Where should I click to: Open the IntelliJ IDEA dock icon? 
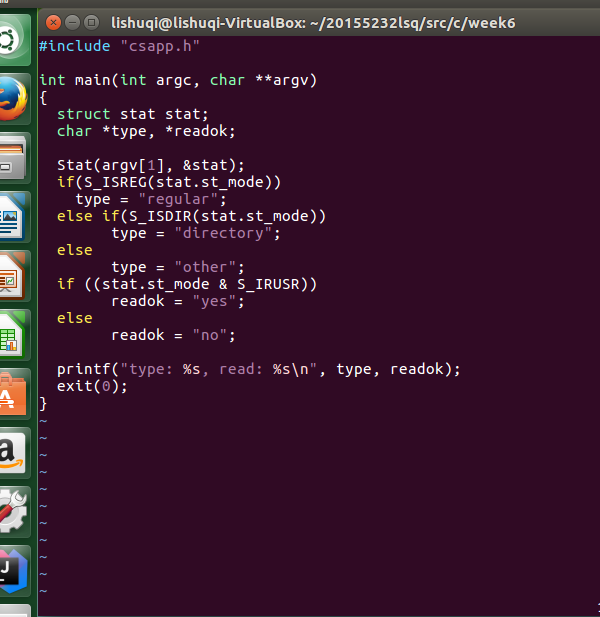pos(13,571)
